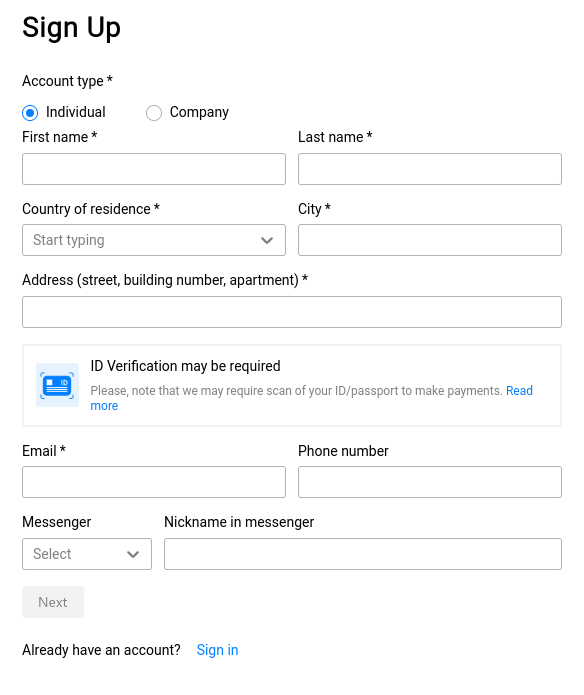Focus the Last name field
This screenshot has height=695, width=584.
pyautogui.click(x=430, y=169)
